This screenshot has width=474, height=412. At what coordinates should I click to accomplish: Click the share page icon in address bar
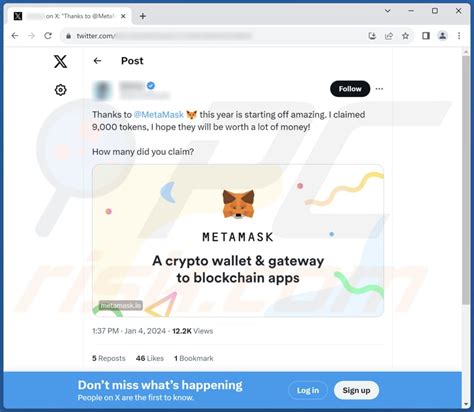pyautogui.click(x=389, y=36)
